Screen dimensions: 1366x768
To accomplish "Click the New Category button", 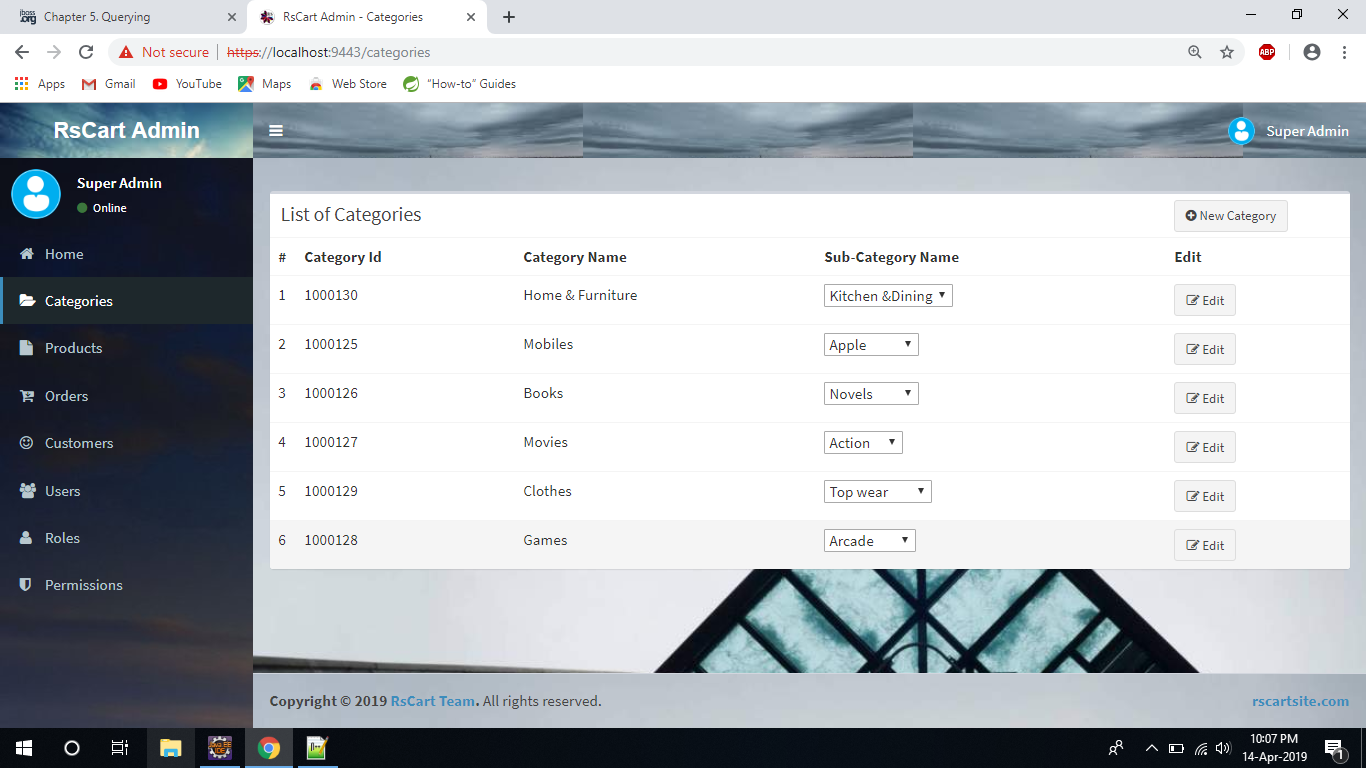I will point(1230,216).
